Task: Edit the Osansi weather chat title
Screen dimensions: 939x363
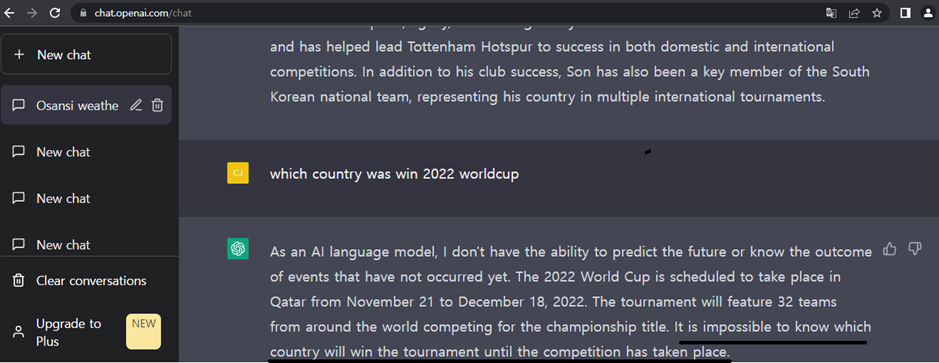Action: point(136,105)
